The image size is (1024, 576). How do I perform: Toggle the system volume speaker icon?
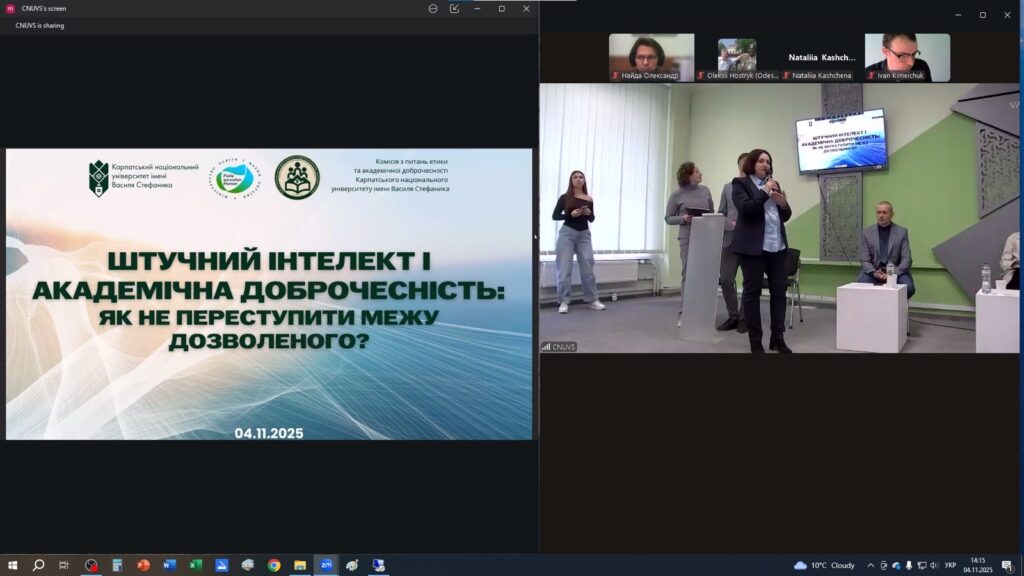pyautogui.click(x=934, y=565)
